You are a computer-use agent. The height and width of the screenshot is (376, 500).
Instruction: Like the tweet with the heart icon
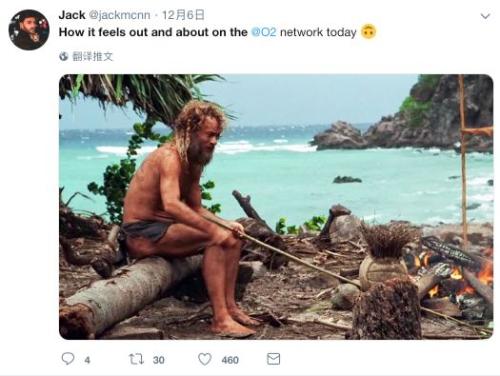tap(205, 359)
